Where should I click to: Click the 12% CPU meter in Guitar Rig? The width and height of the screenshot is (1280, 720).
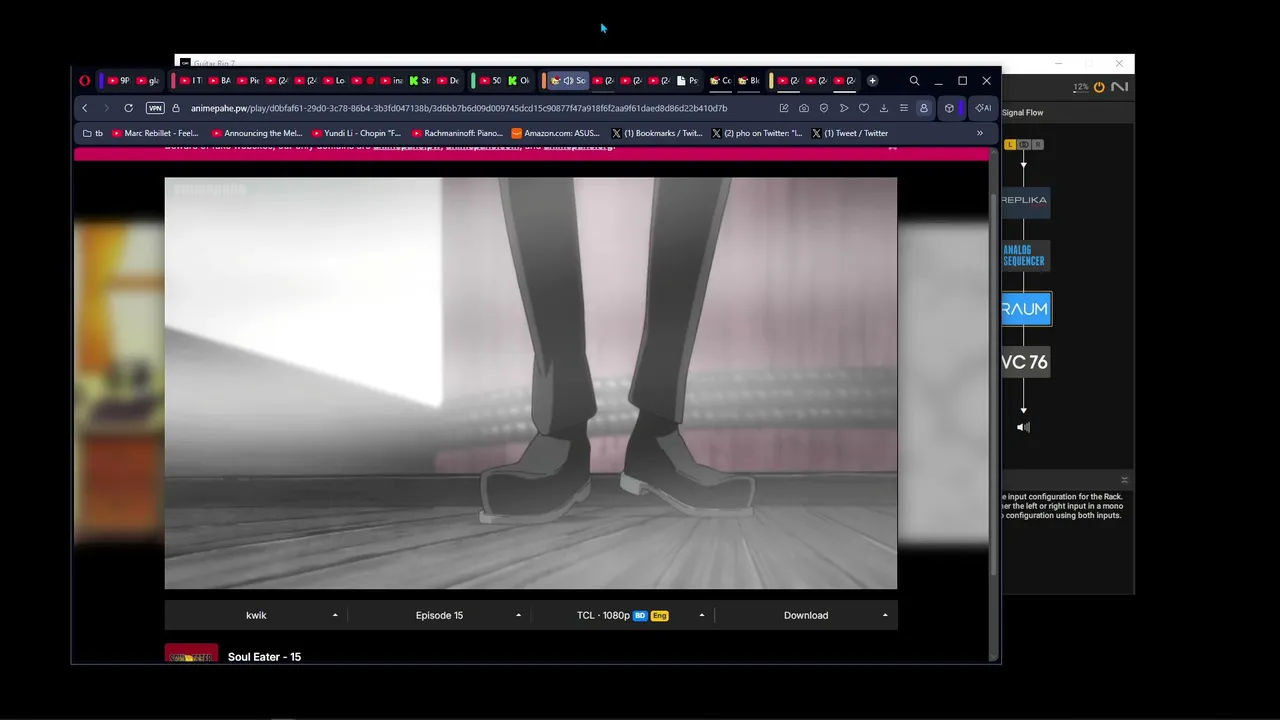click(1080, 87)
